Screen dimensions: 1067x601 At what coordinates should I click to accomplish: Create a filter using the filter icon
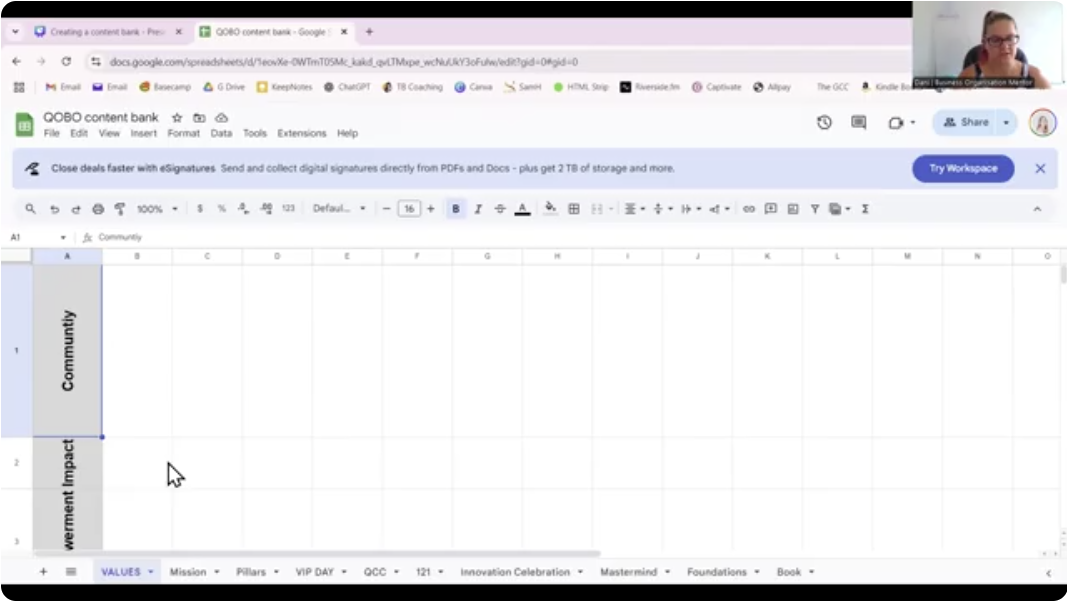[815, 209]
